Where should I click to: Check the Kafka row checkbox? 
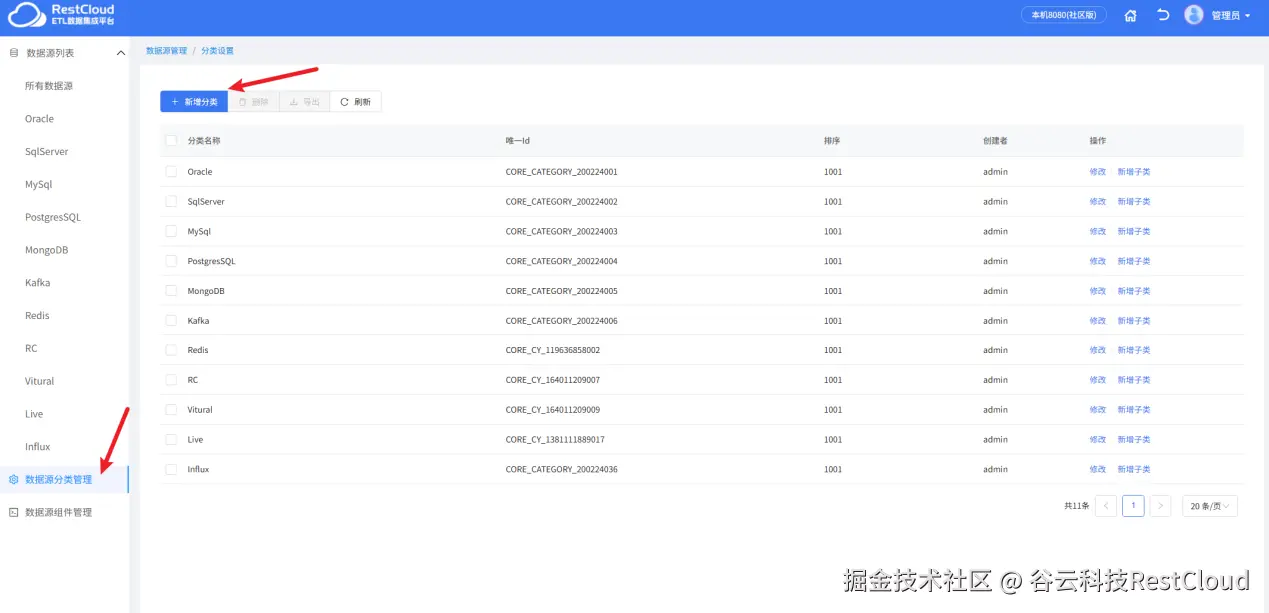(x=171, y=321)
